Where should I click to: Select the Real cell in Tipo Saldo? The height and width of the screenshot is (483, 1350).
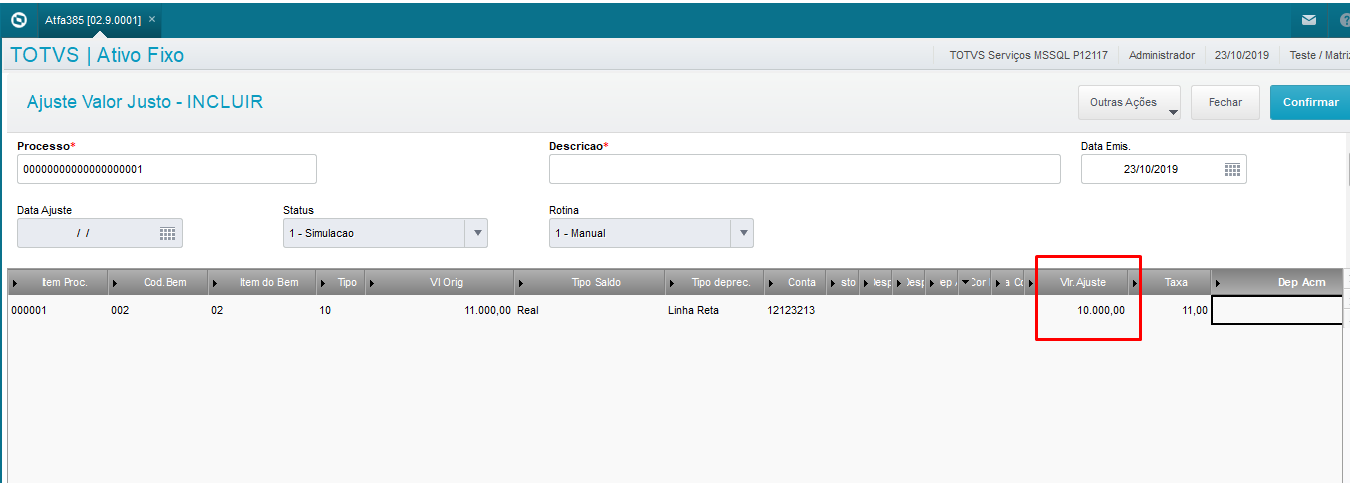click(x=589, y=310)
